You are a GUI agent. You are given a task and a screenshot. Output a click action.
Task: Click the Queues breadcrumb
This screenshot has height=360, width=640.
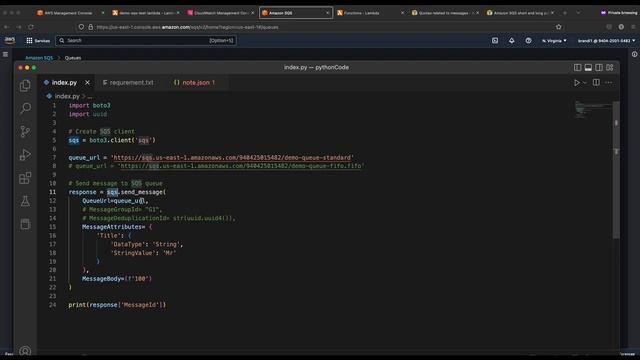(73, 58)
